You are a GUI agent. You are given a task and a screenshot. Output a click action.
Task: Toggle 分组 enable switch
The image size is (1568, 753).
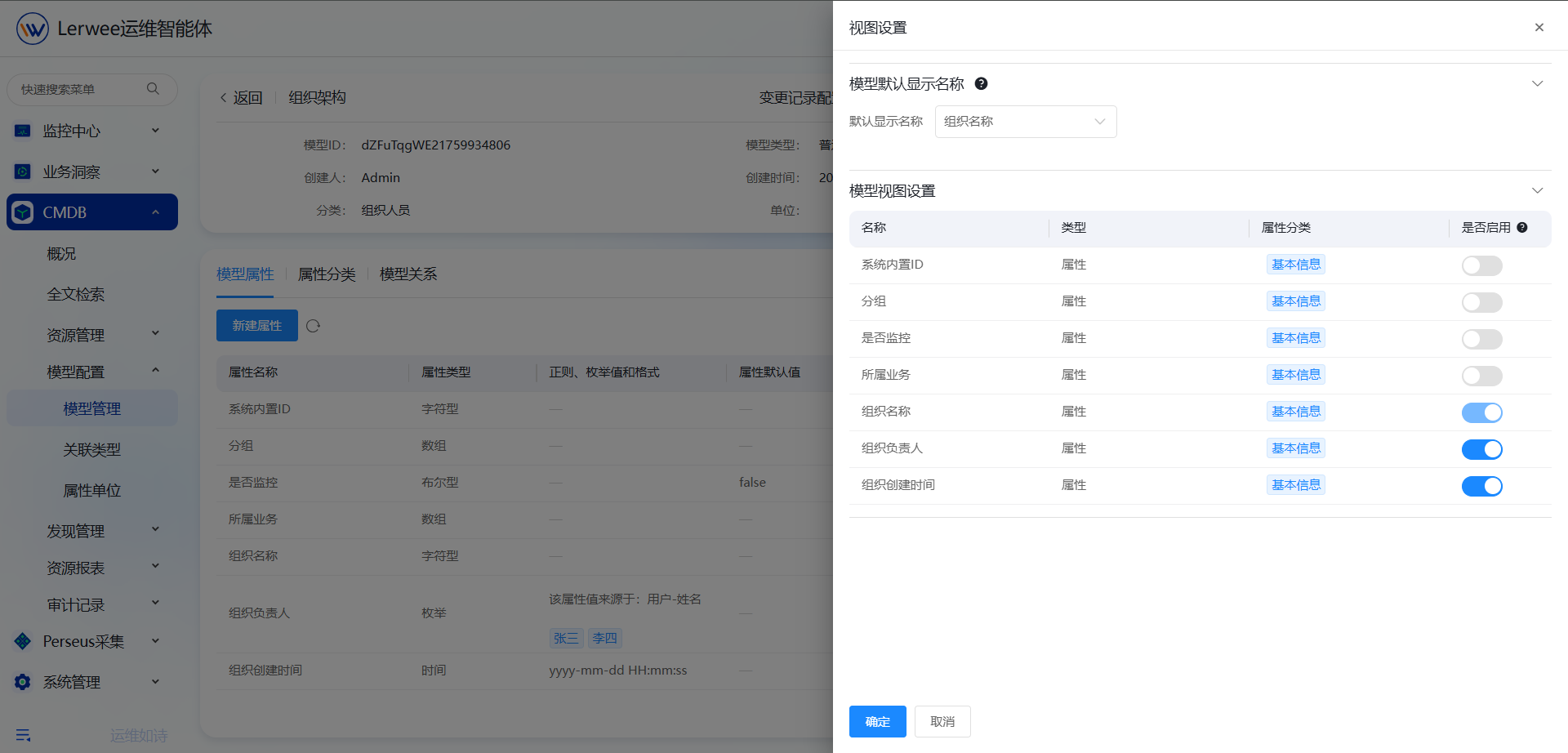(1482, 302)
